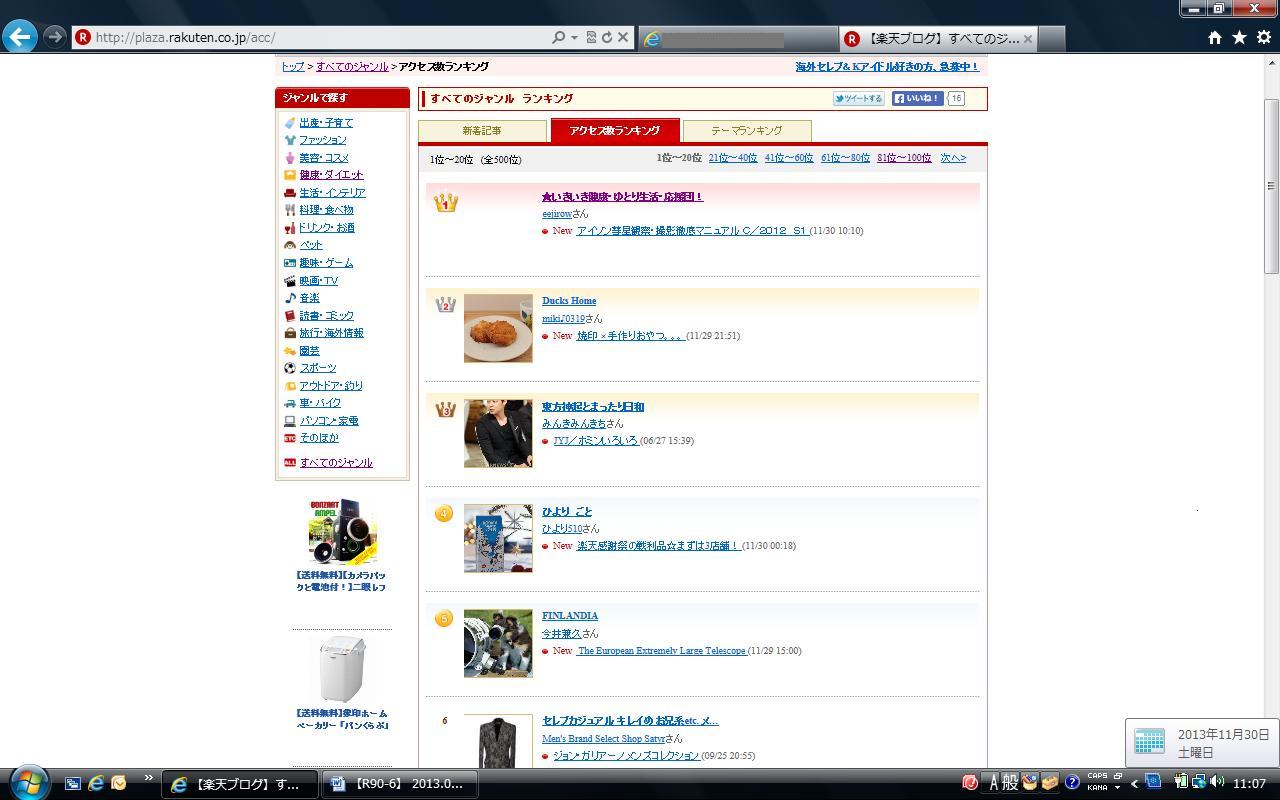Show hidden tray icons arrow
Viewport: 1280px width, 800px height.
(1134, 783)
